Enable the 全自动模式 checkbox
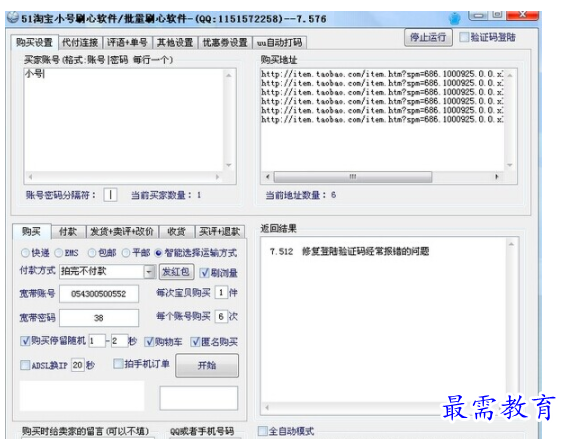This screenshot has height=439, width=564. click(263, 431)
